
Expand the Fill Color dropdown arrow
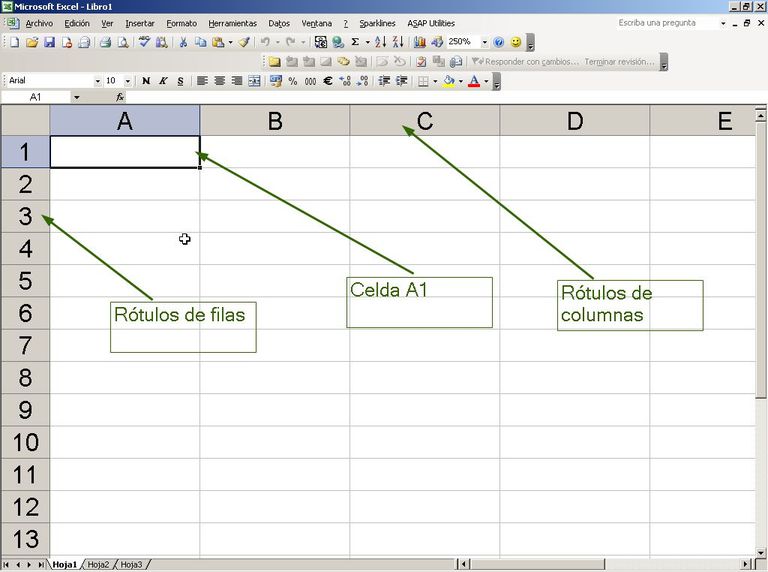coord(460,81)
